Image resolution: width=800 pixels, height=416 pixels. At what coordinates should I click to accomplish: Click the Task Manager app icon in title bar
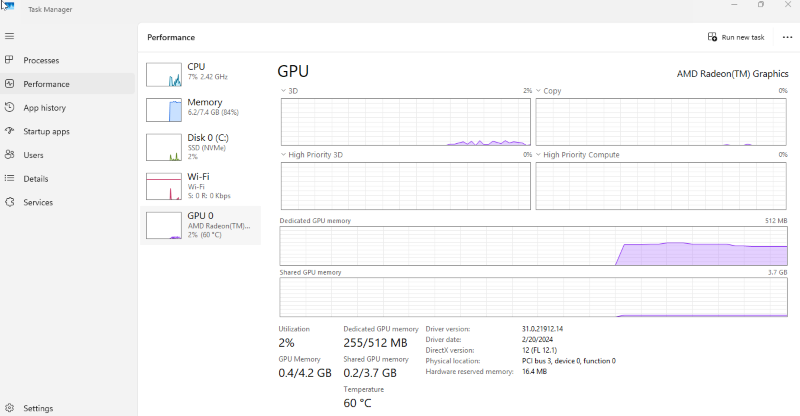(x=8, y=8)
